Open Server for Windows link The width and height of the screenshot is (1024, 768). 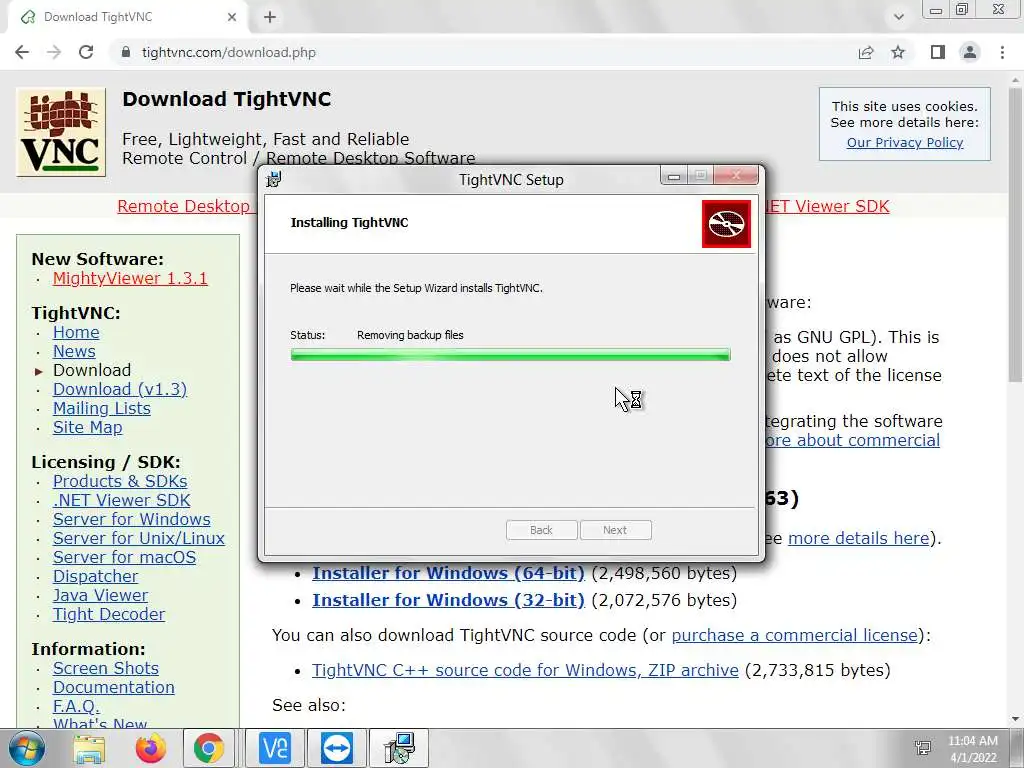click(x=132, y=519)
